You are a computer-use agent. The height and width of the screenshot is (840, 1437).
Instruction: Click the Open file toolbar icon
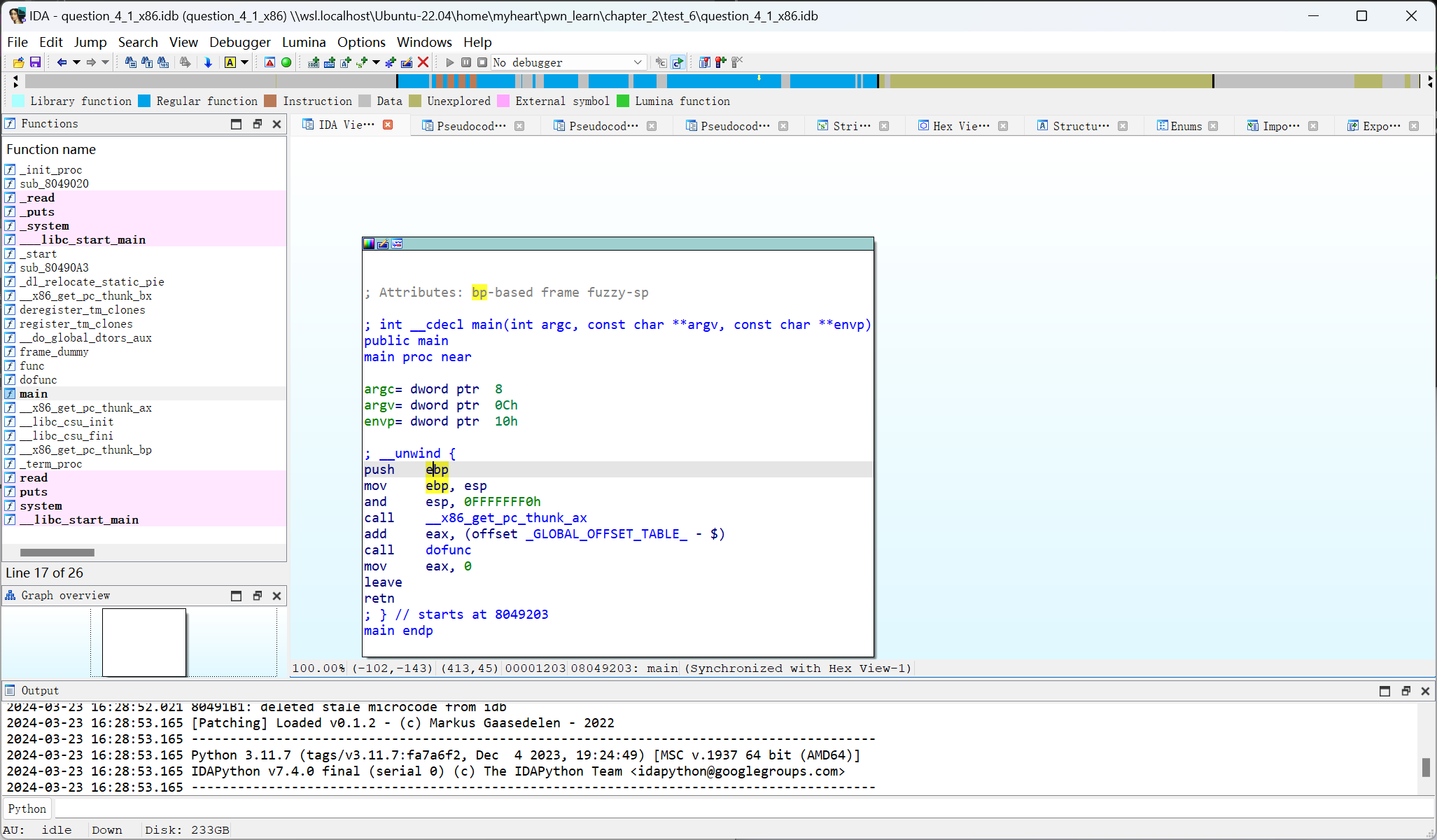18,62
